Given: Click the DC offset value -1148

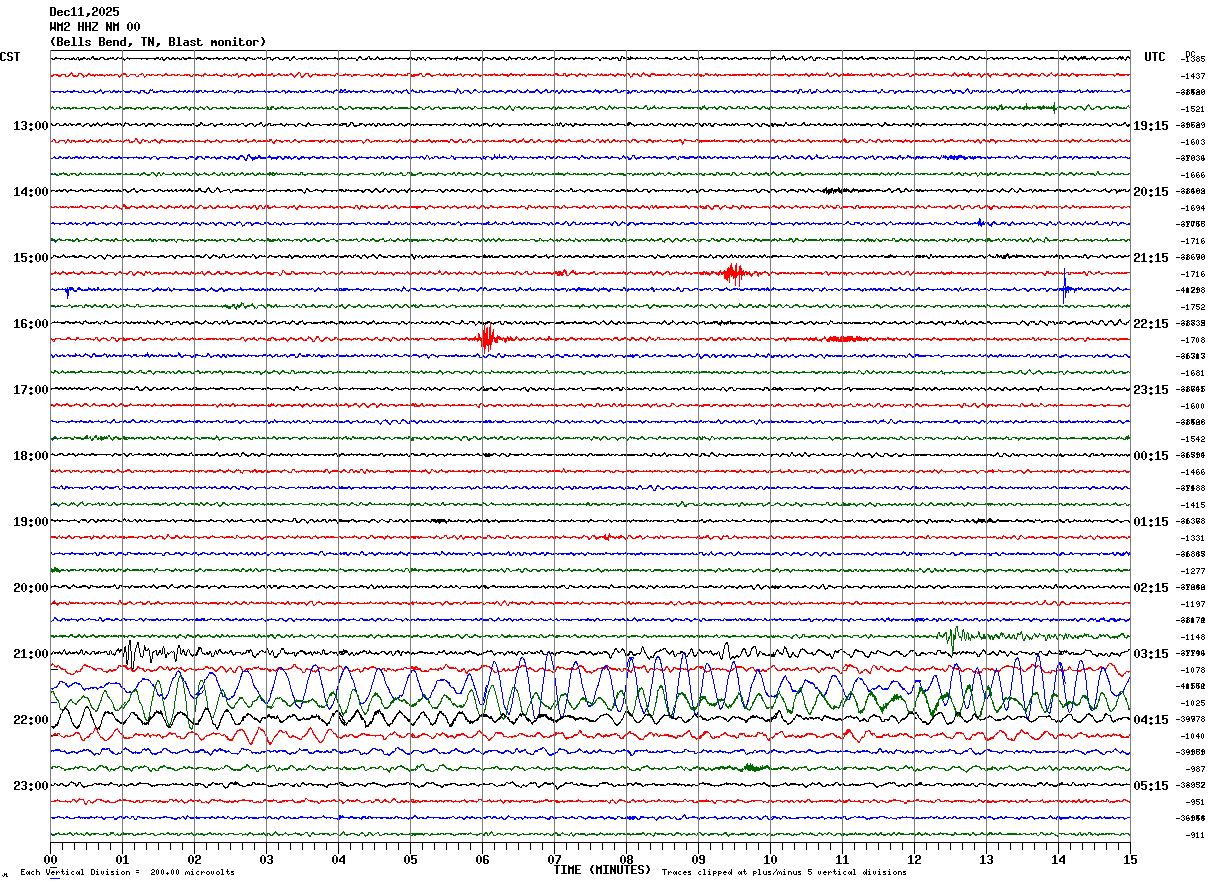Looking at the screenshot, I should (x=1193, y=637).
